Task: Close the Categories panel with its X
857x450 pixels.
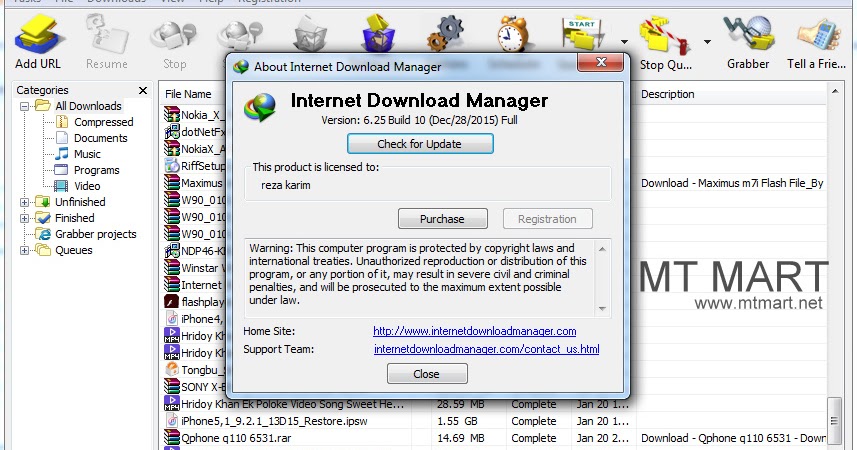Action: 143,90
